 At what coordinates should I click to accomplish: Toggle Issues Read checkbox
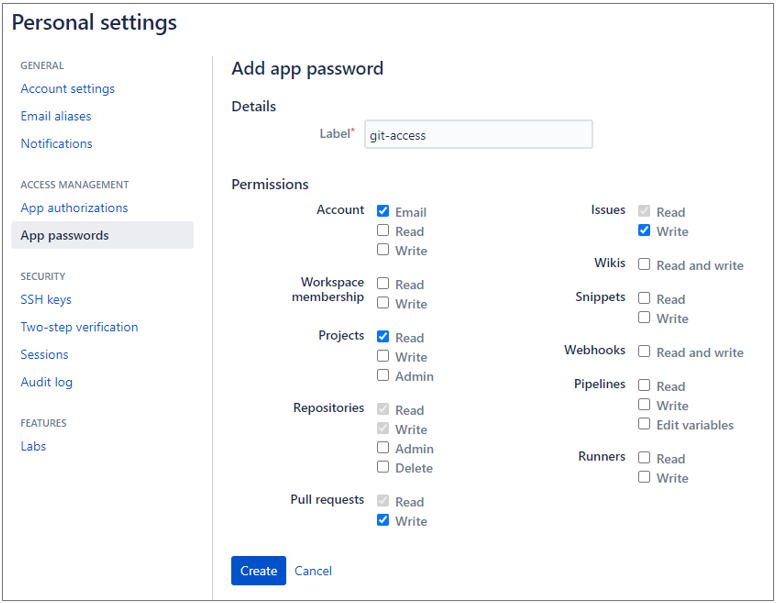tap(644, 211)
